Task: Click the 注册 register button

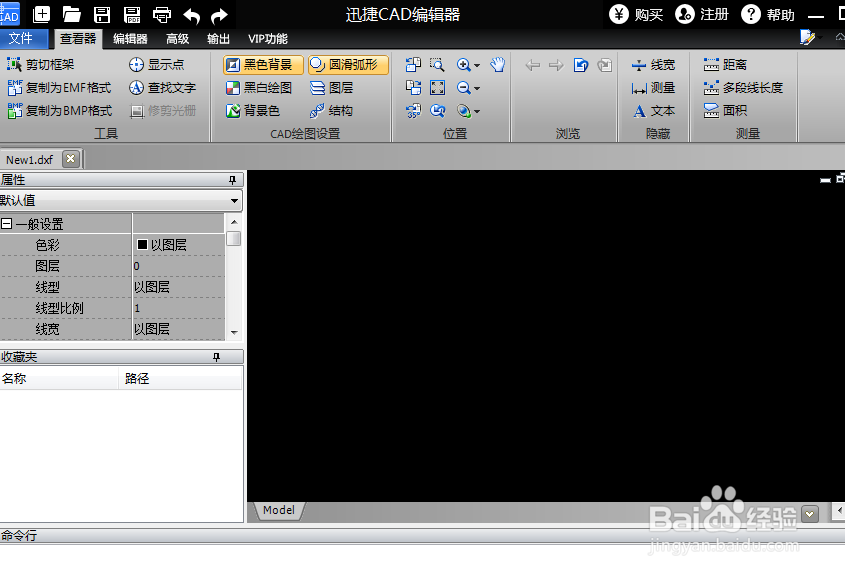Action: pyautogui.click(x=702, y=15)
